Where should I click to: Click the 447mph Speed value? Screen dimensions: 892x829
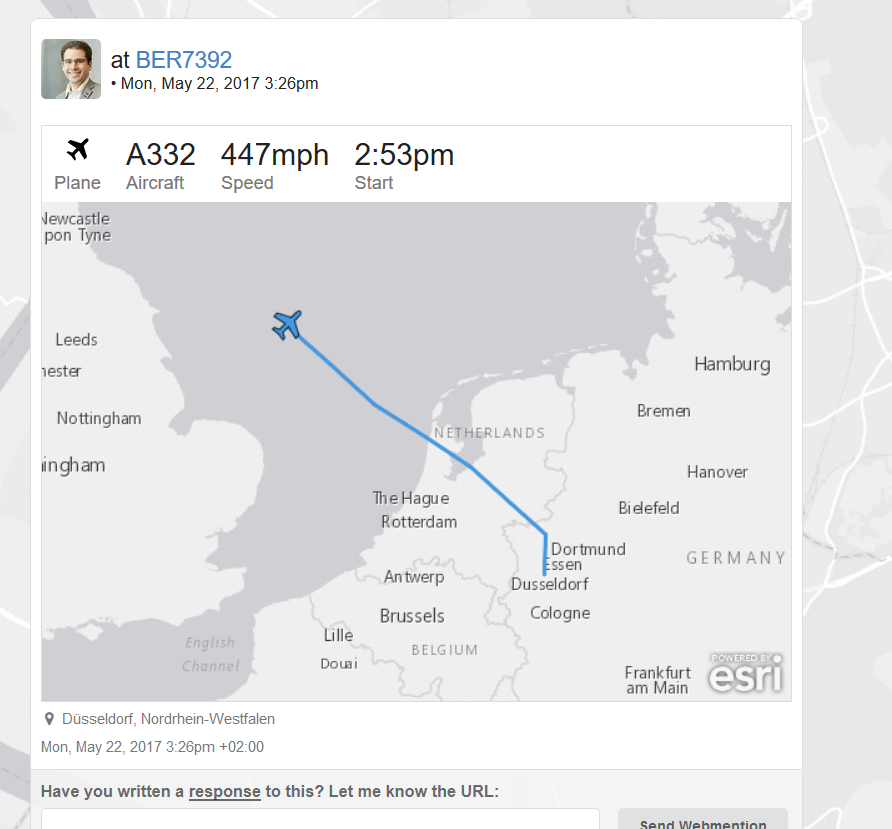tap(275, 155)
